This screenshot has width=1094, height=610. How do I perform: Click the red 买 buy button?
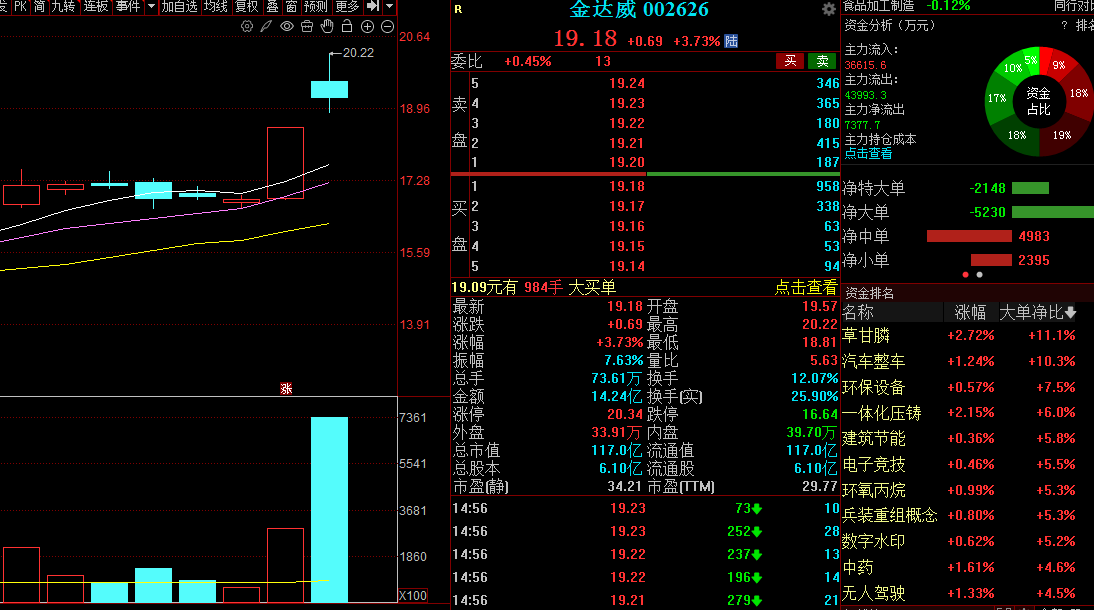(x=790, y=61)
